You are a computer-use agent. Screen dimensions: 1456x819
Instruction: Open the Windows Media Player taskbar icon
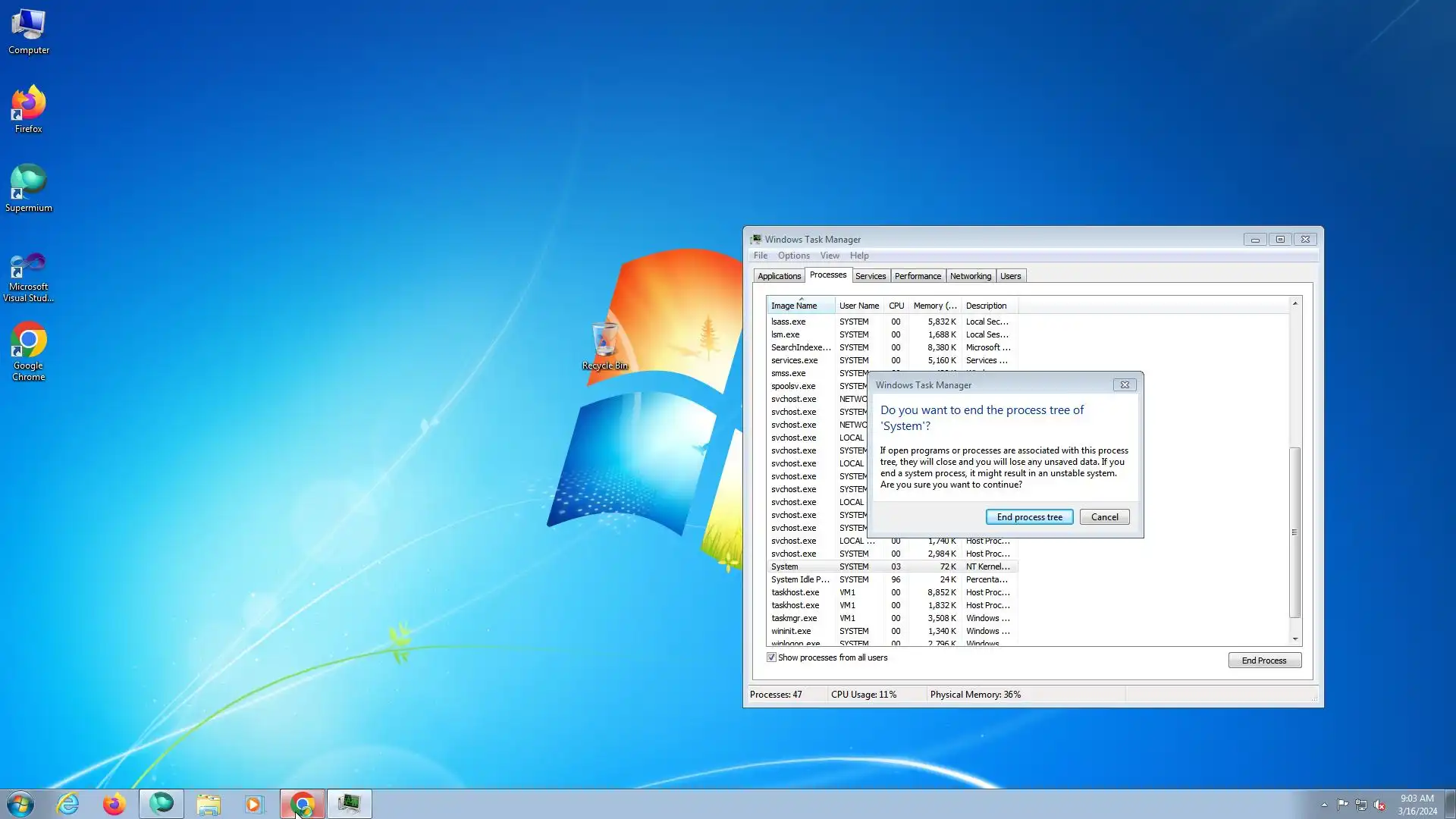(x=254, y=804)
